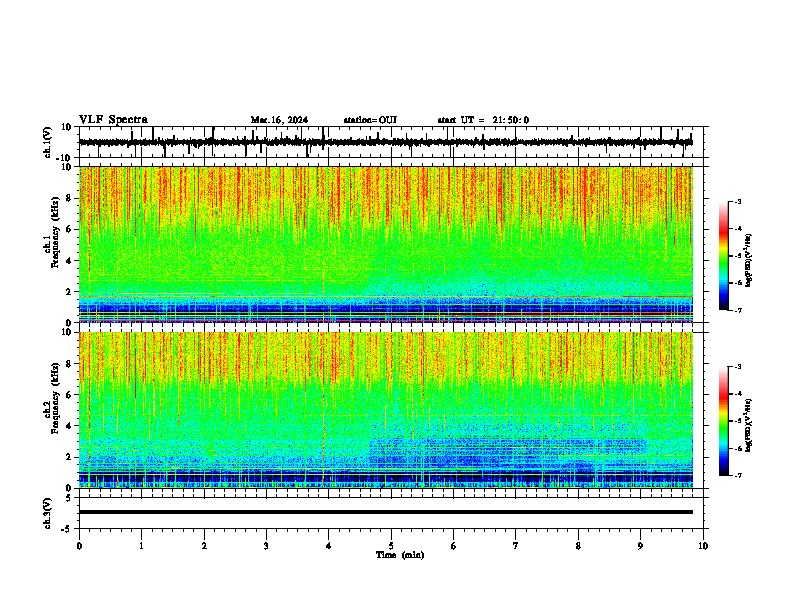
Task: Click the 'ch.1(V)' waveform axis label
Action: point(48,142)
